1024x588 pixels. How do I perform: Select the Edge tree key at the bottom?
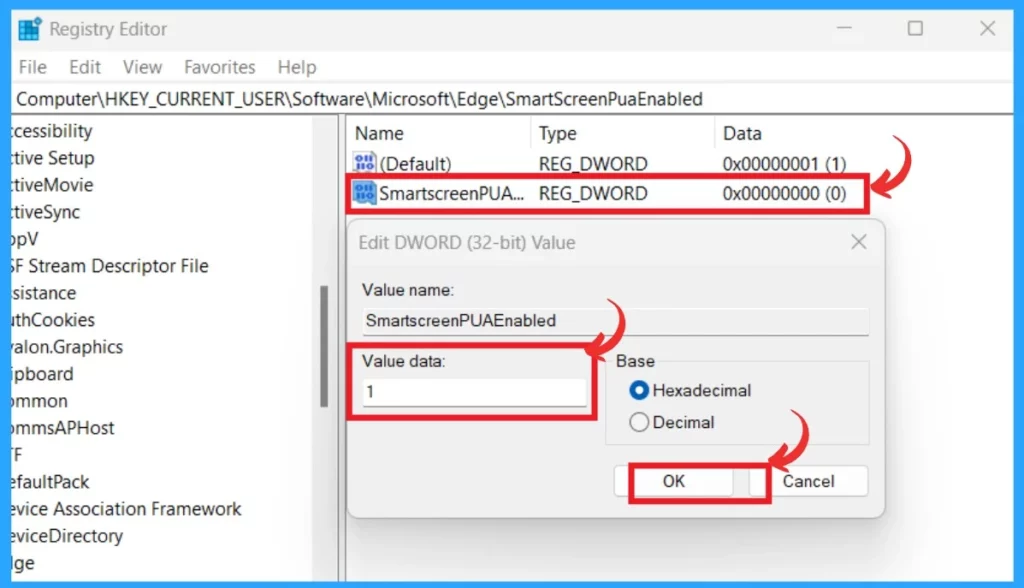pyautogui.click(x=23, y=563)
